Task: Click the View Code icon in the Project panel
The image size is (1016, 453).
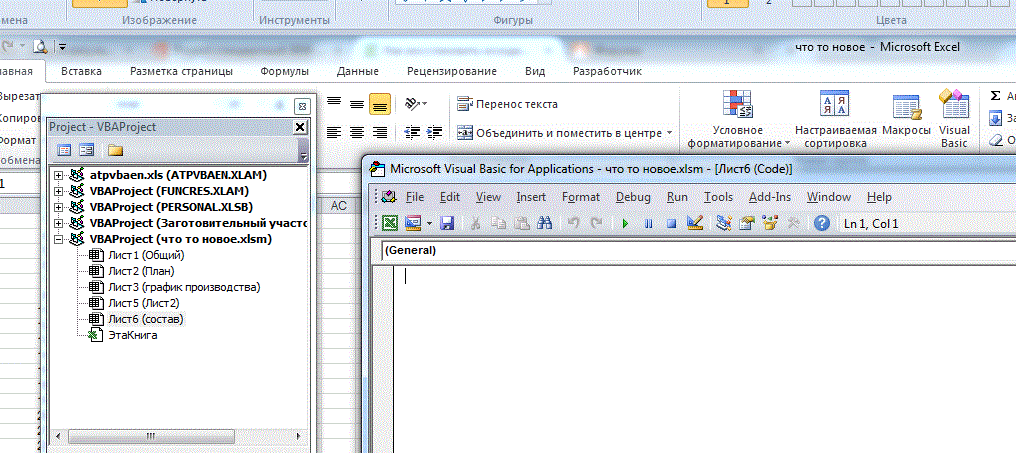Action: point(64,150)
